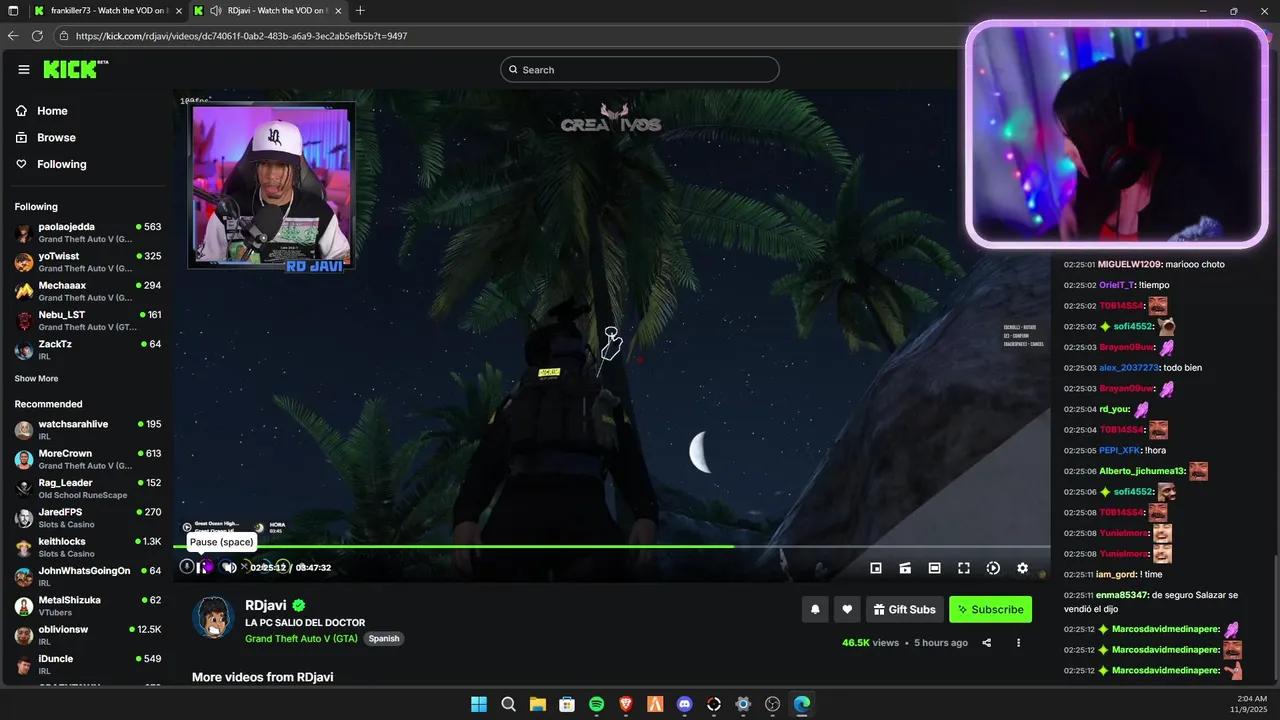Click the share icon next to views count
The width and height of the screenshot is (1280, 720).
point(986,643)
